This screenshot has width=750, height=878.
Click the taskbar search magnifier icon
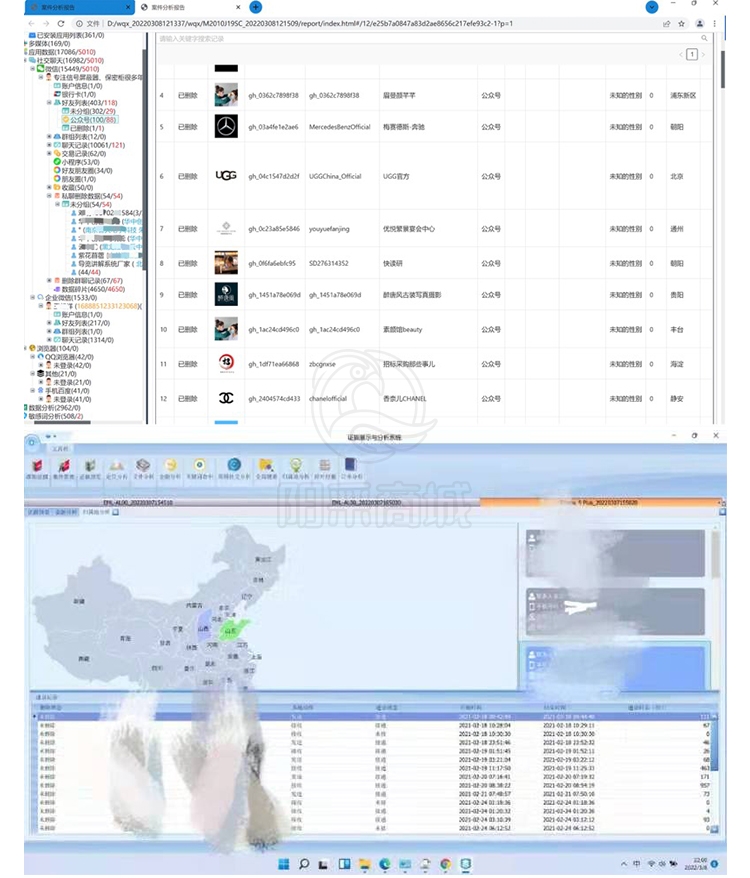pos(305,862)
